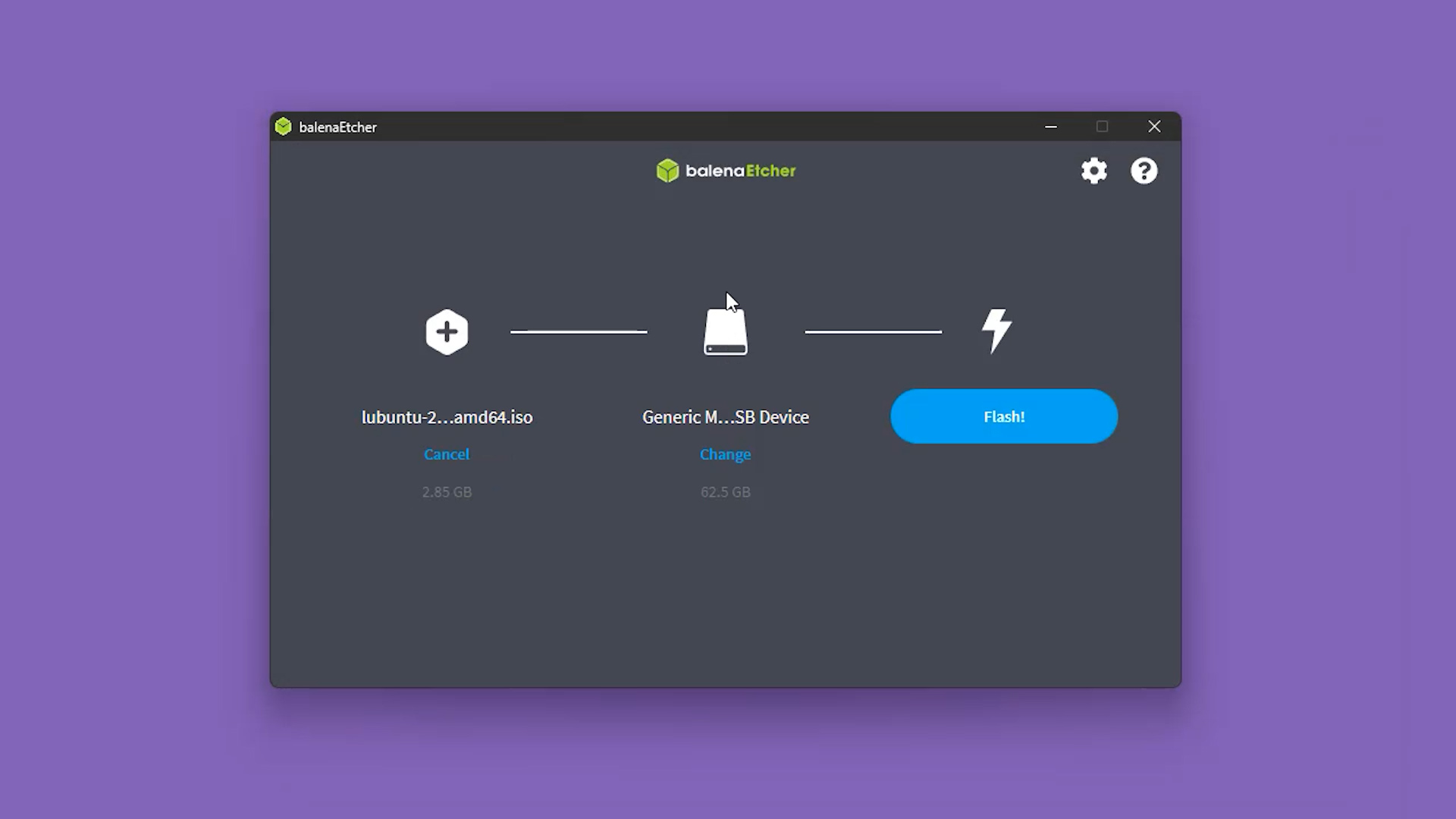Select the Generic M...SB Device label
1456x819 pixels.
(725, 417)
